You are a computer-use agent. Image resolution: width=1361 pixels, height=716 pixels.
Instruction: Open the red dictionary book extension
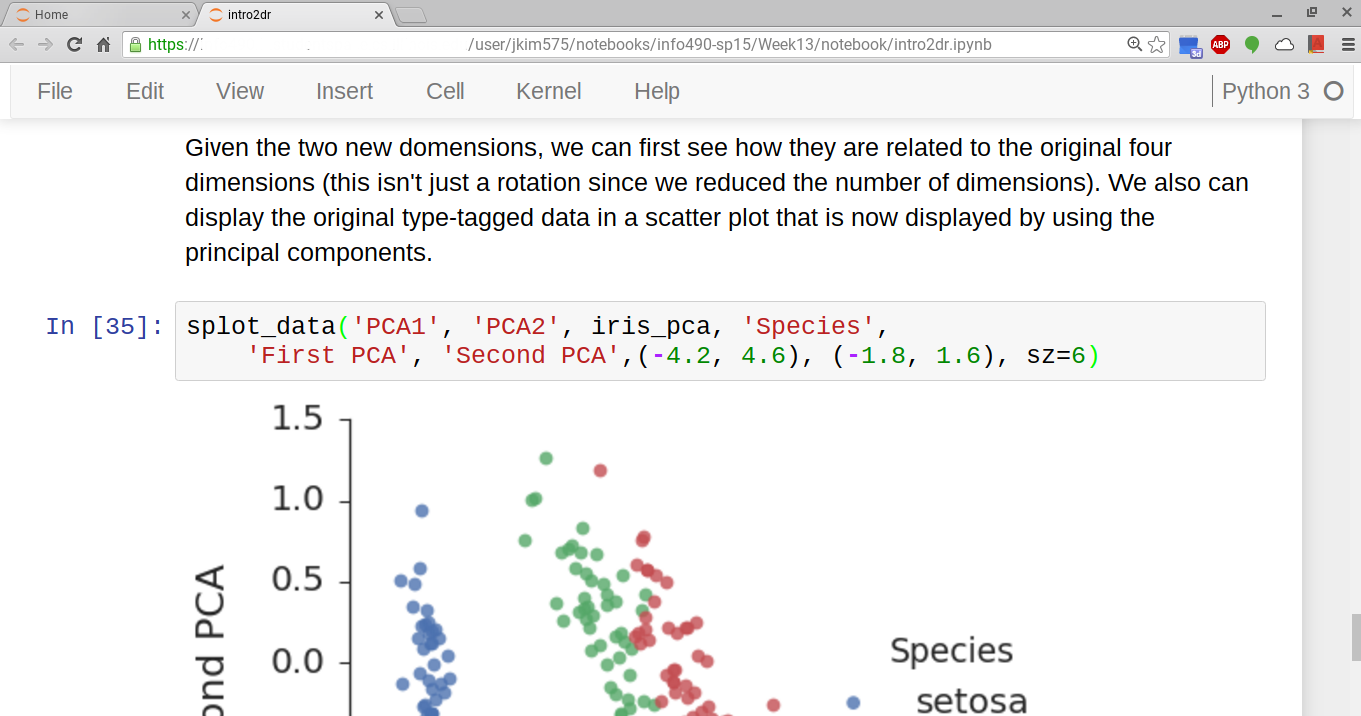[1315, 44]
